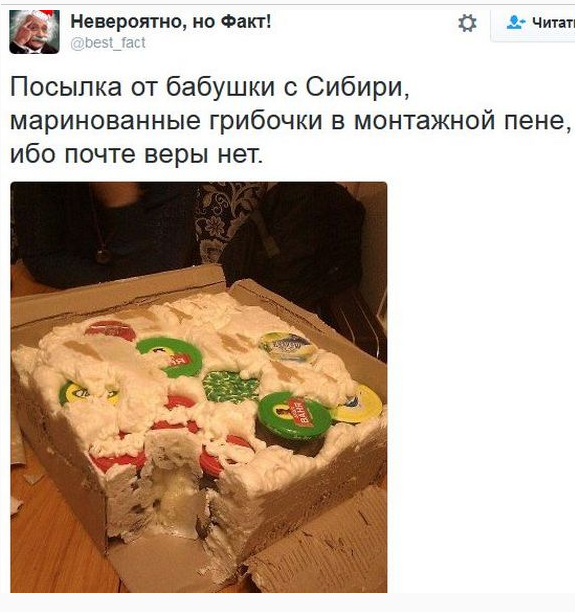Open the gear settings icon beside Читать
Image resolution: width=575 pixels, height=612 pixels.
pos(467,23)
